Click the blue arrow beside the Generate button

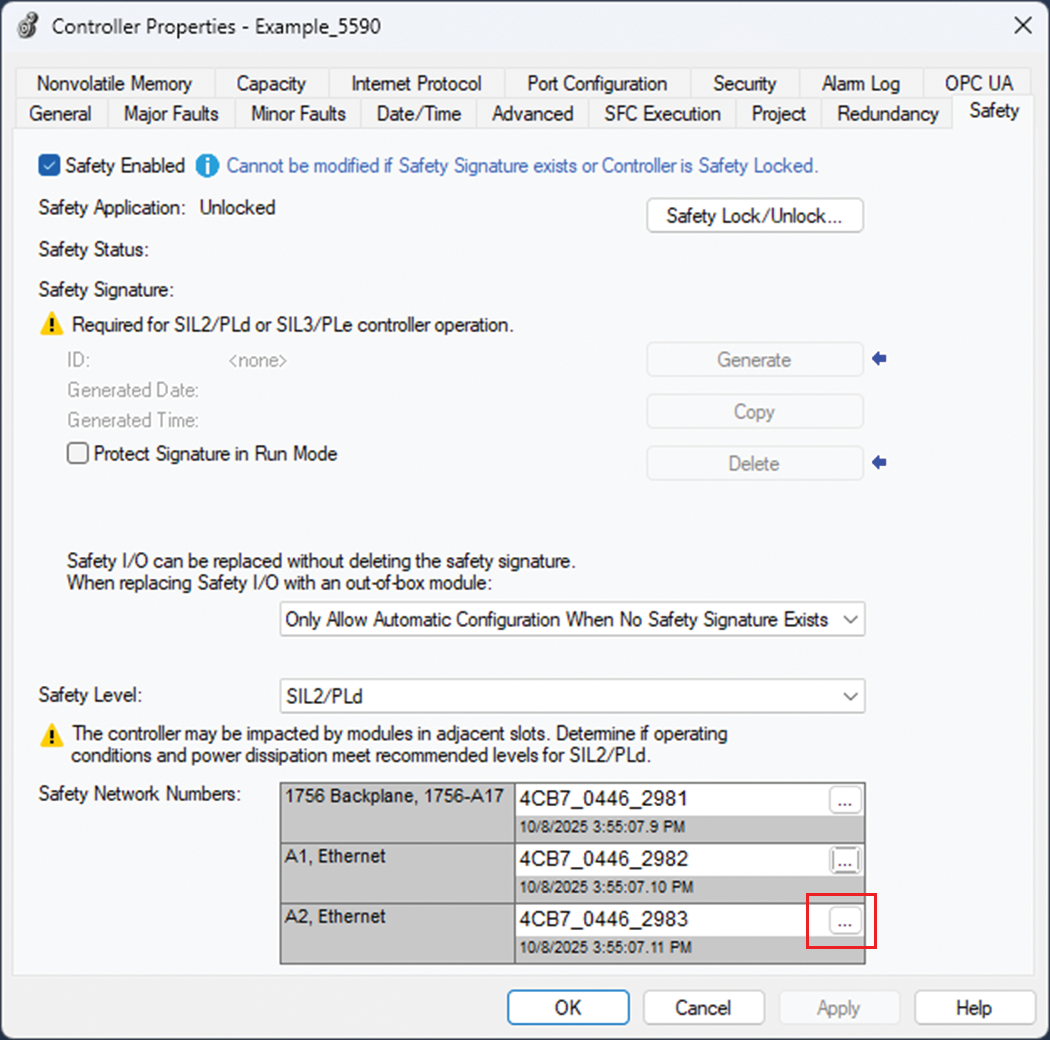pos(879,359)
